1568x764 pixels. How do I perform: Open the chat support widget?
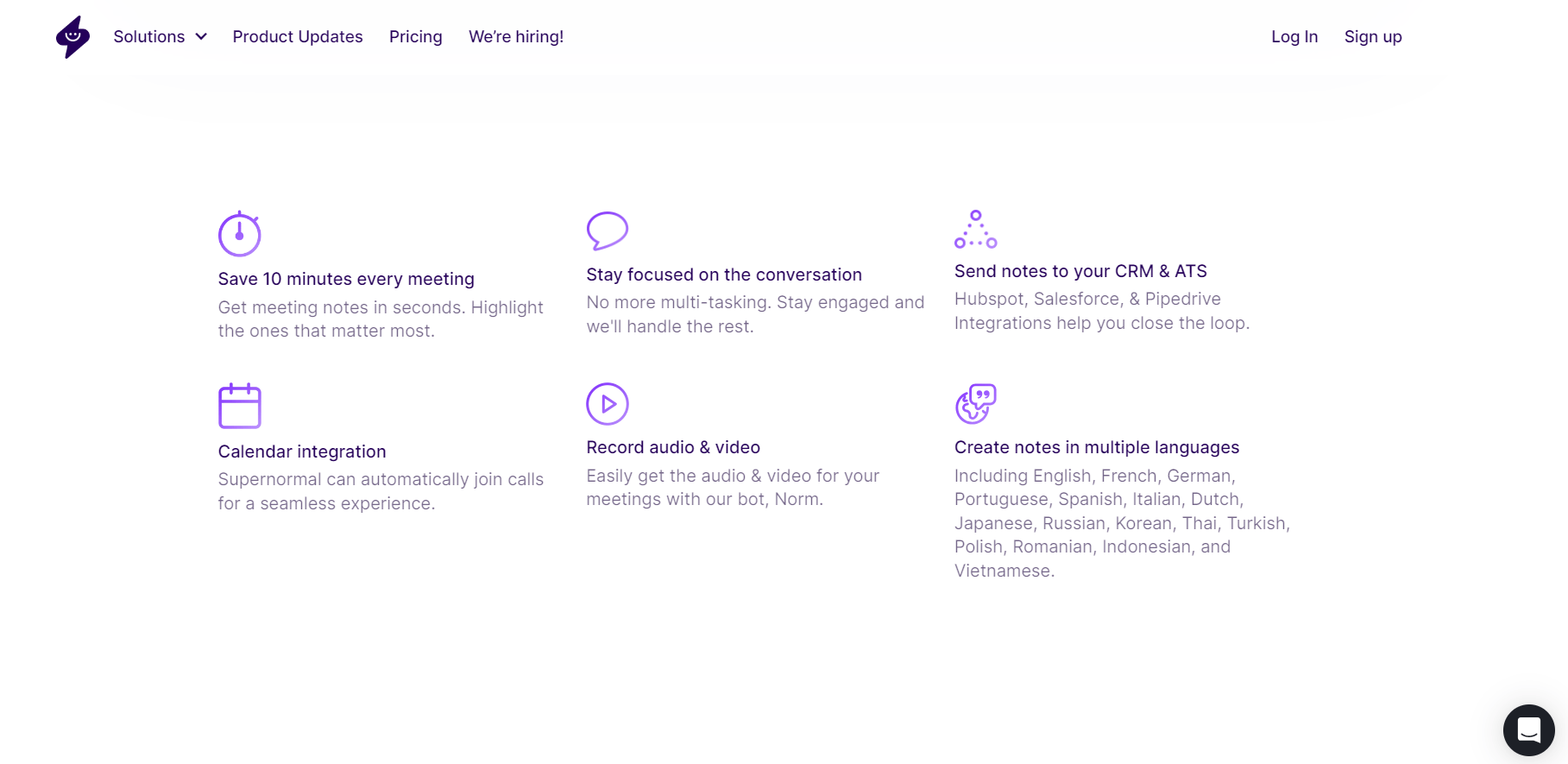1528,730
